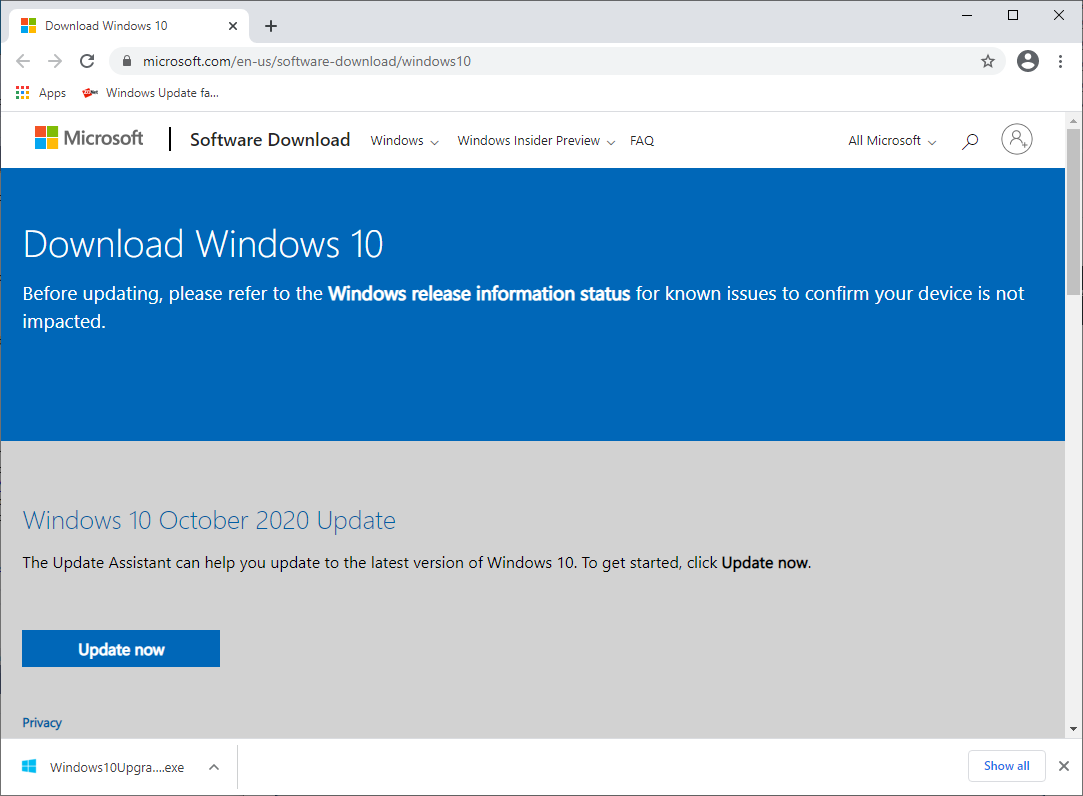The height and width of the screenshot is (796, 1083).
Task: Click the padlock site info icon
Action: pyautogui.click(x=126, y=61)
